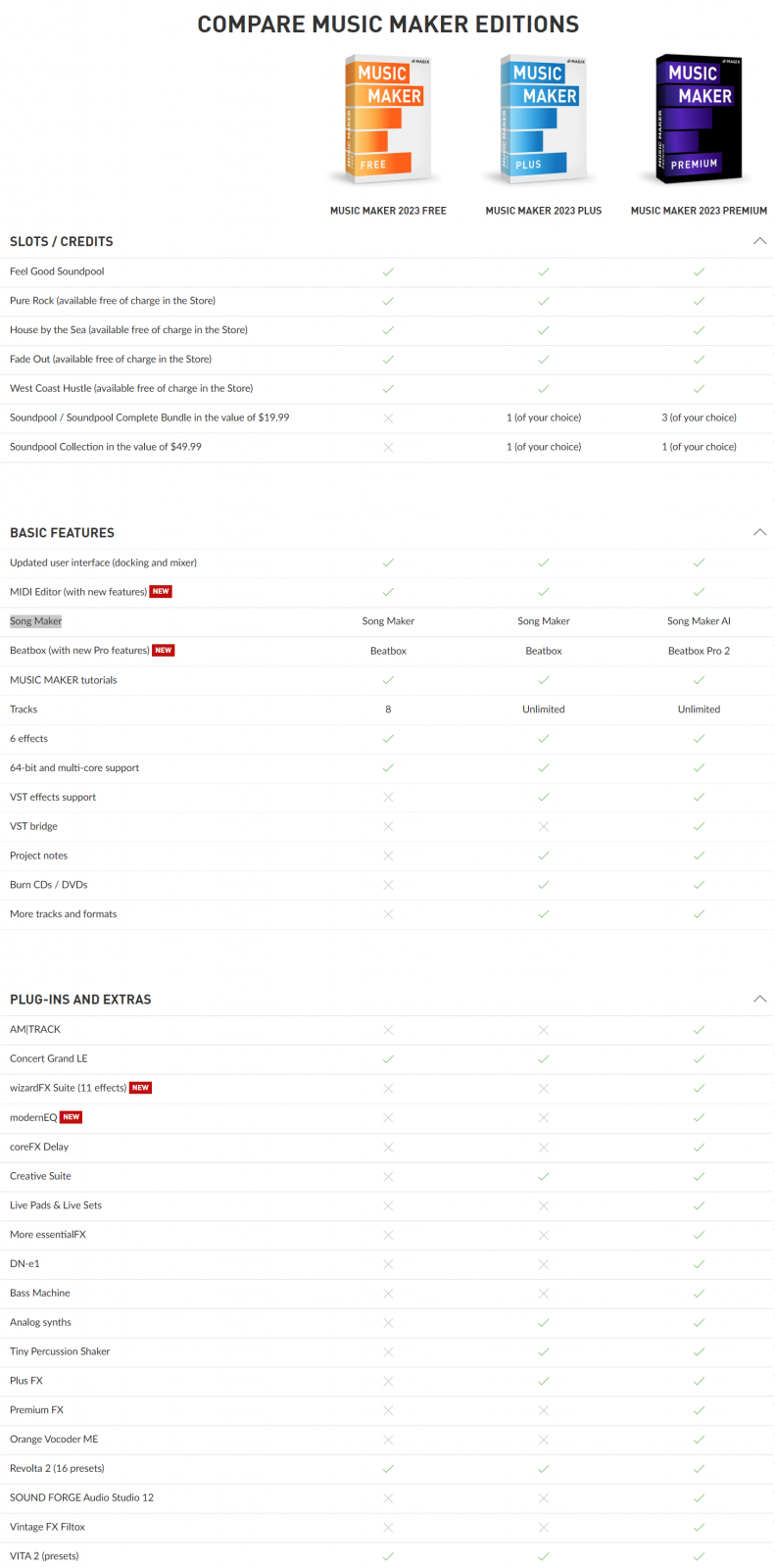Click the Plus checkmark for Burn CDs / DVDs
This screenshot has width=775, height=1568.
pyautogui.click(x=544, y=885)
